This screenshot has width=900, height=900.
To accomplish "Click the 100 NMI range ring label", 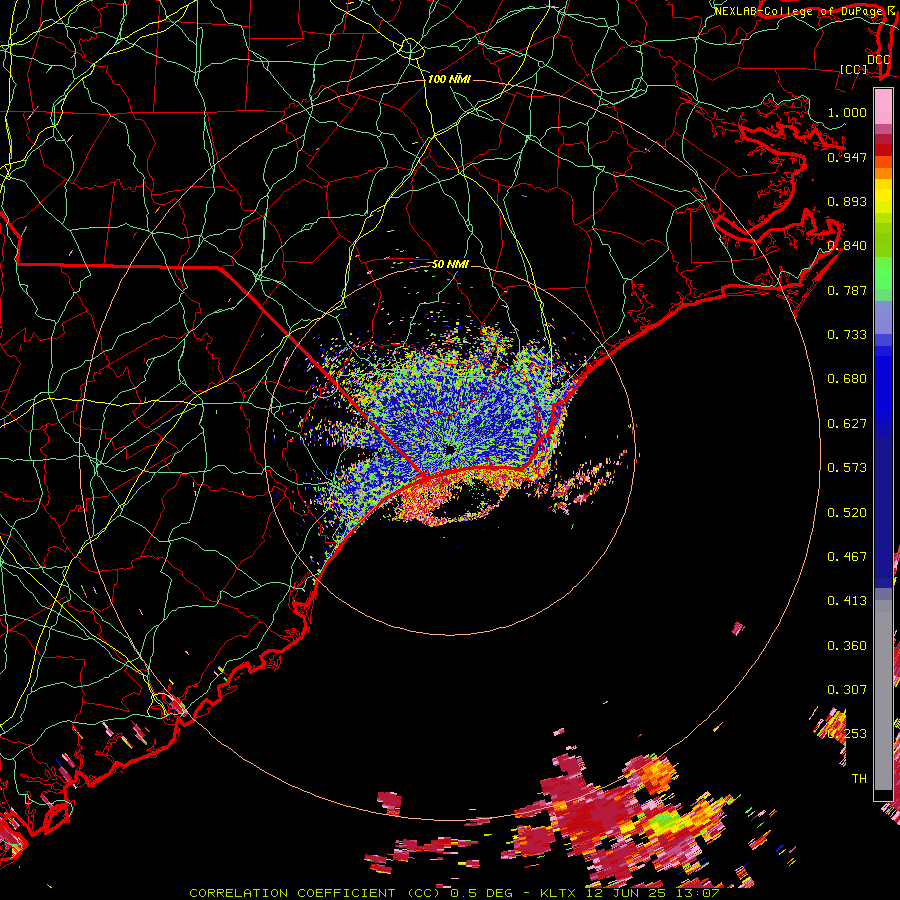I will pyautogui.click(x=449, y=79).
